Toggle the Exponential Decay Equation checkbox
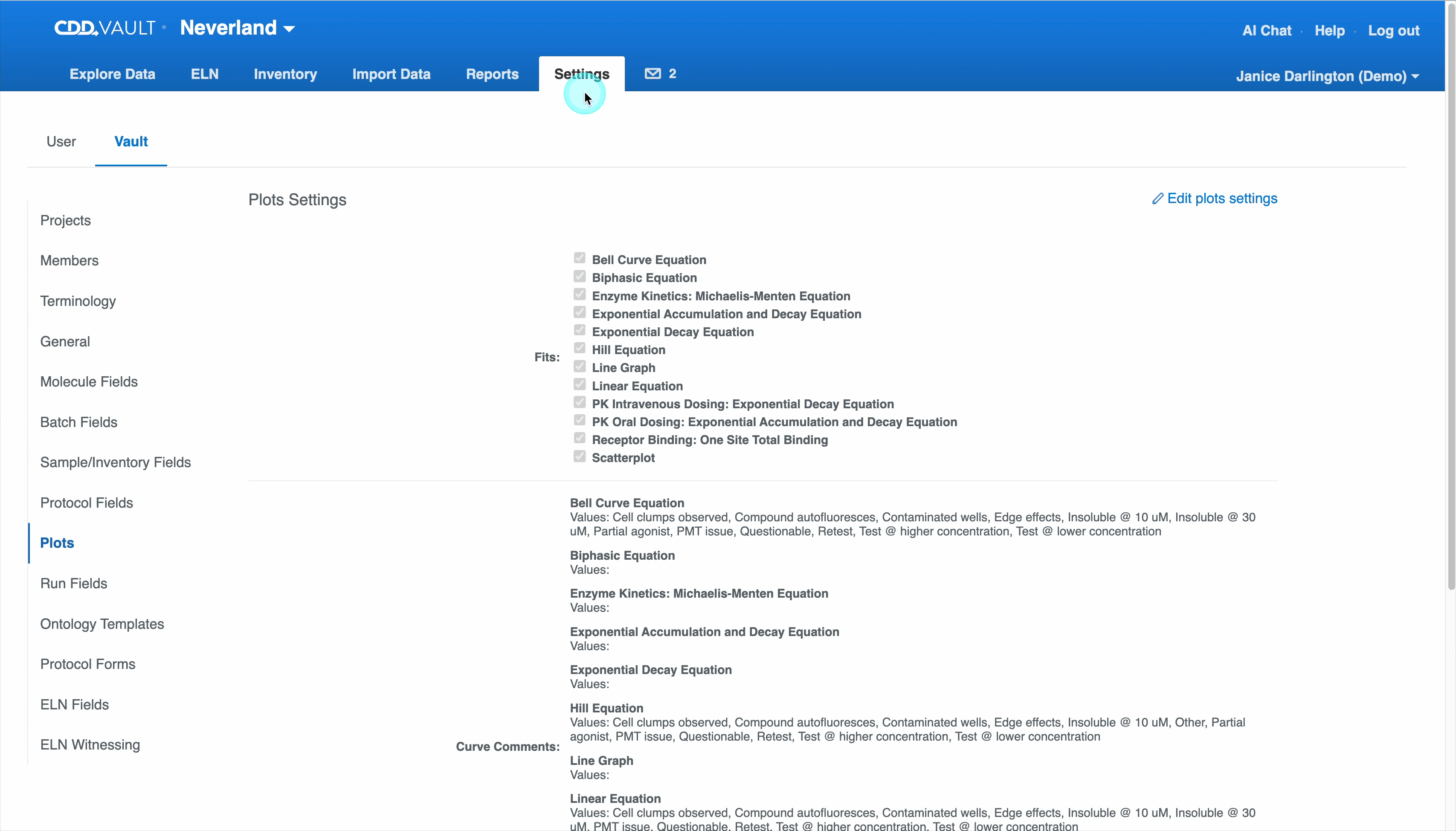The height and width of the screenshot is (831, 1456). point(580,331)
